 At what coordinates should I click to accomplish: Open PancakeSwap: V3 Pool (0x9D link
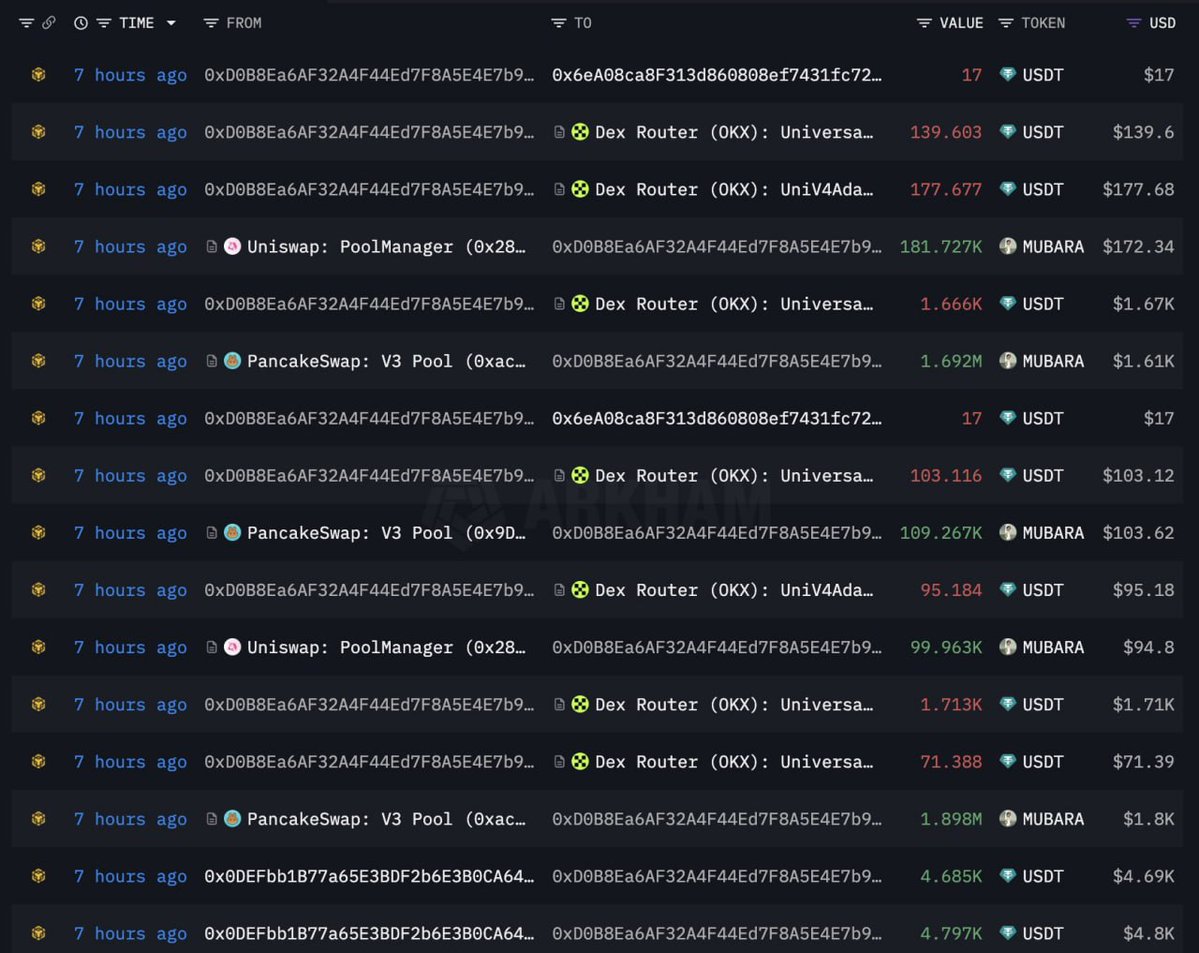pyautogui.click(x=386, y=533)
